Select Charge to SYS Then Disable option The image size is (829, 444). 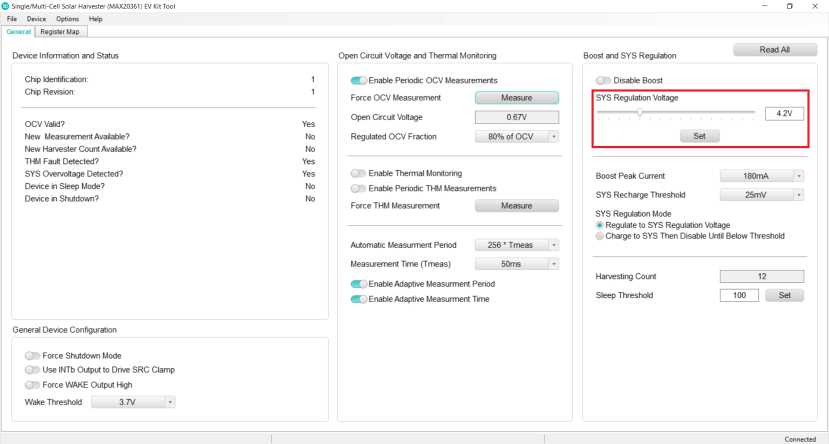click(x=600, y=236)
